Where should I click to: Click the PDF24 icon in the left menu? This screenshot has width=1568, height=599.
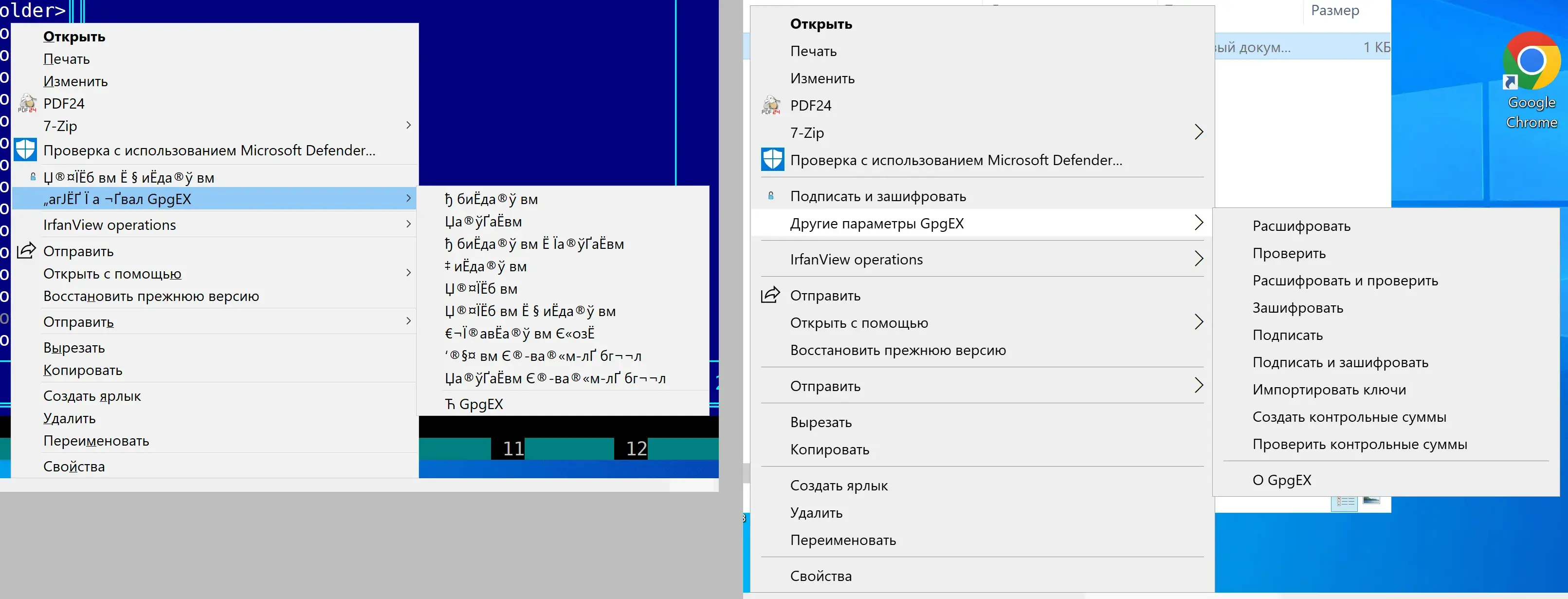[27, 104]
